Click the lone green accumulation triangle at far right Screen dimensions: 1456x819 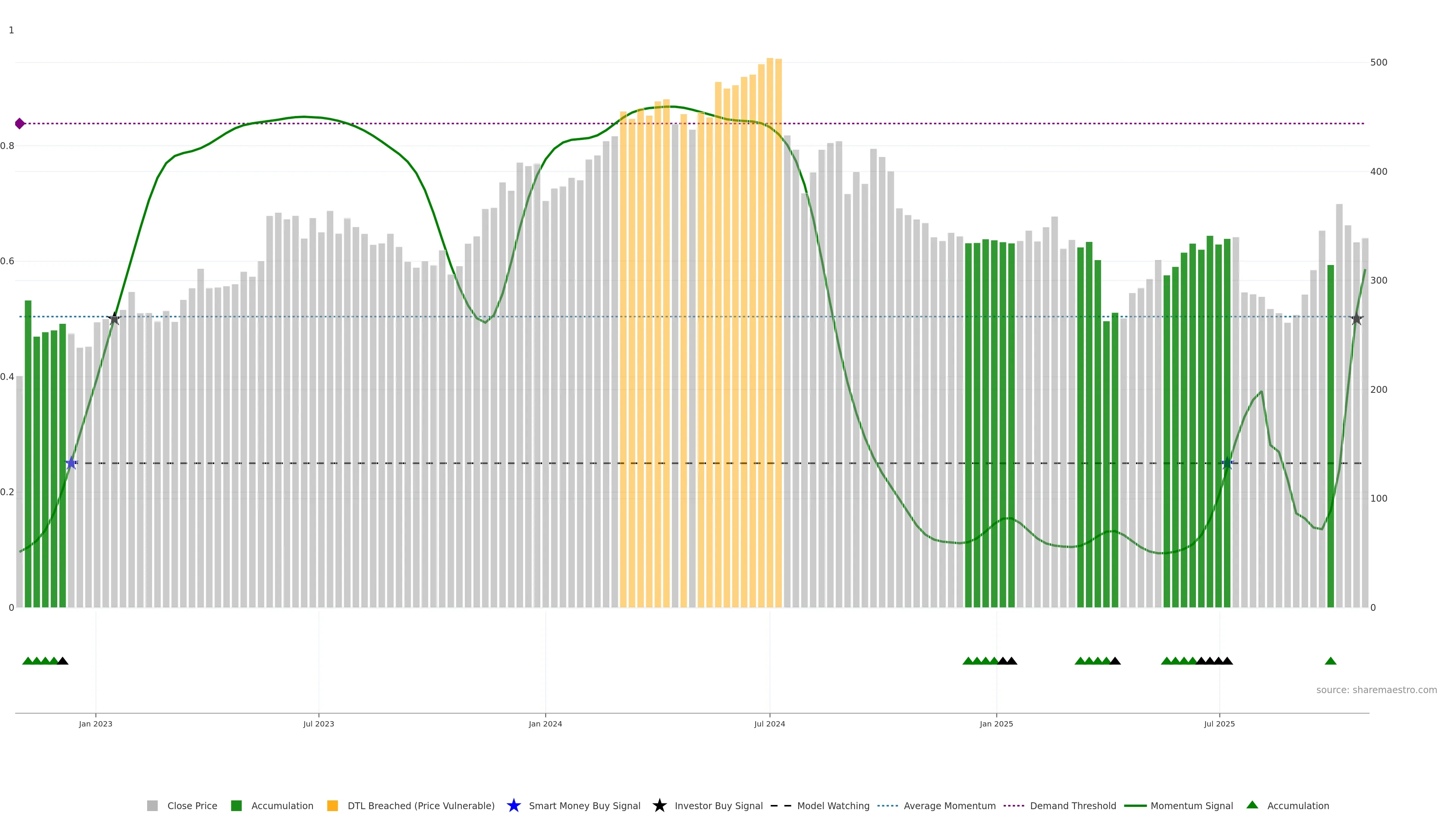[x=1330, y=661]
